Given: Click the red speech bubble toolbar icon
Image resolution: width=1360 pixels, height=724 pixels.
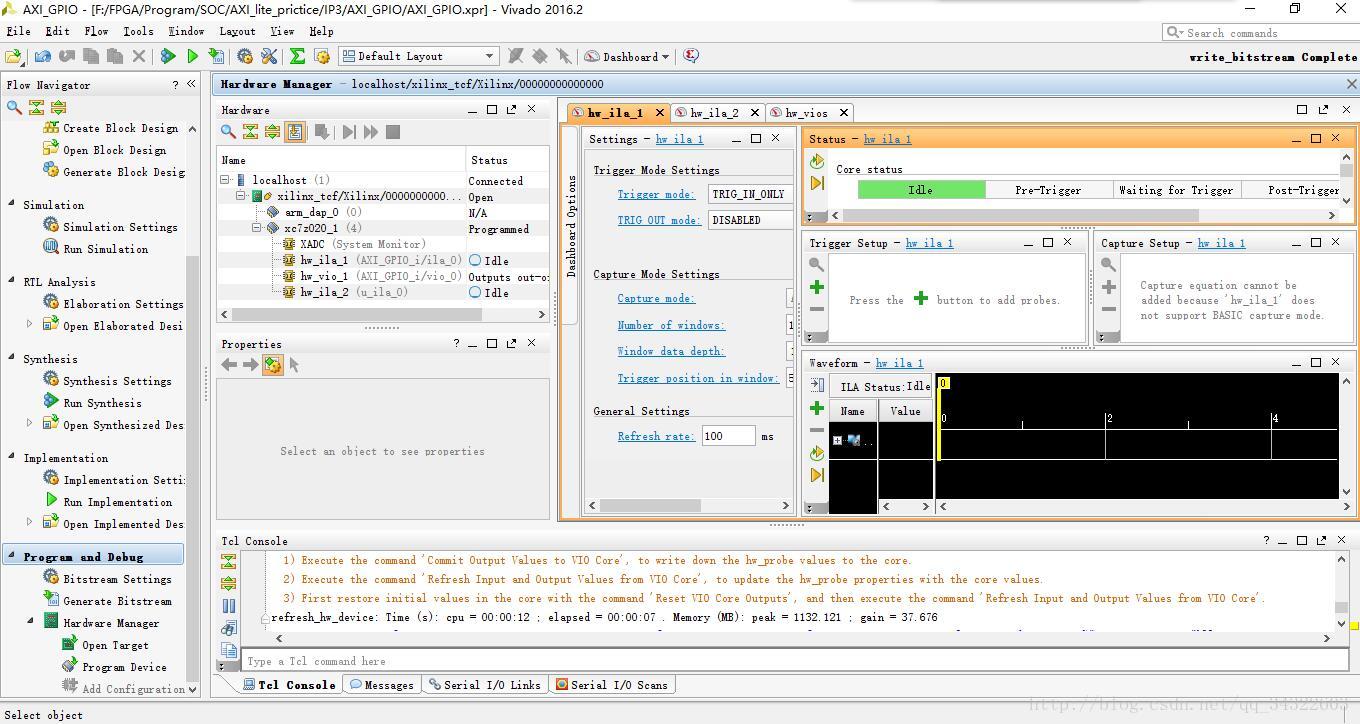Looking at the screenshot, I should 691,56.
